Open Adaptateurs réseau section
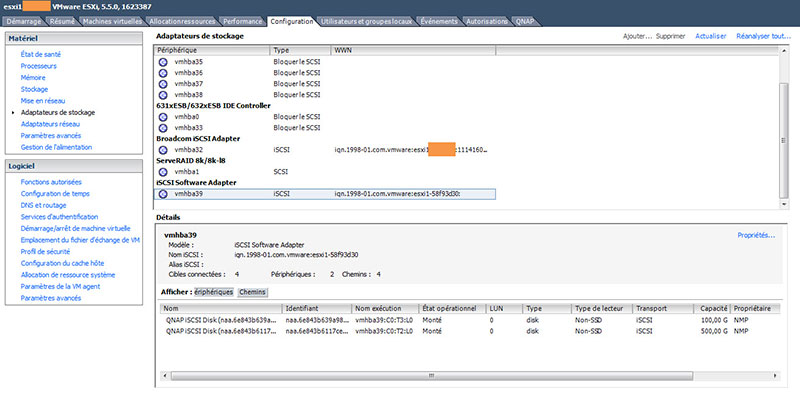The width and height of the screenshot is (800, 400). [x=51, y=124]
